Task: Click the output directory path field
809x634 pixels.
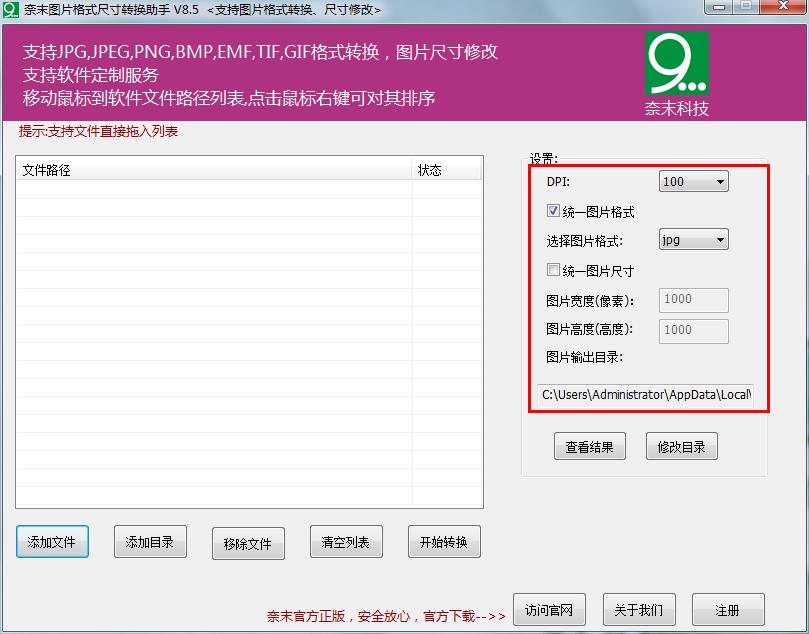Action: click(x=645, y=395)
